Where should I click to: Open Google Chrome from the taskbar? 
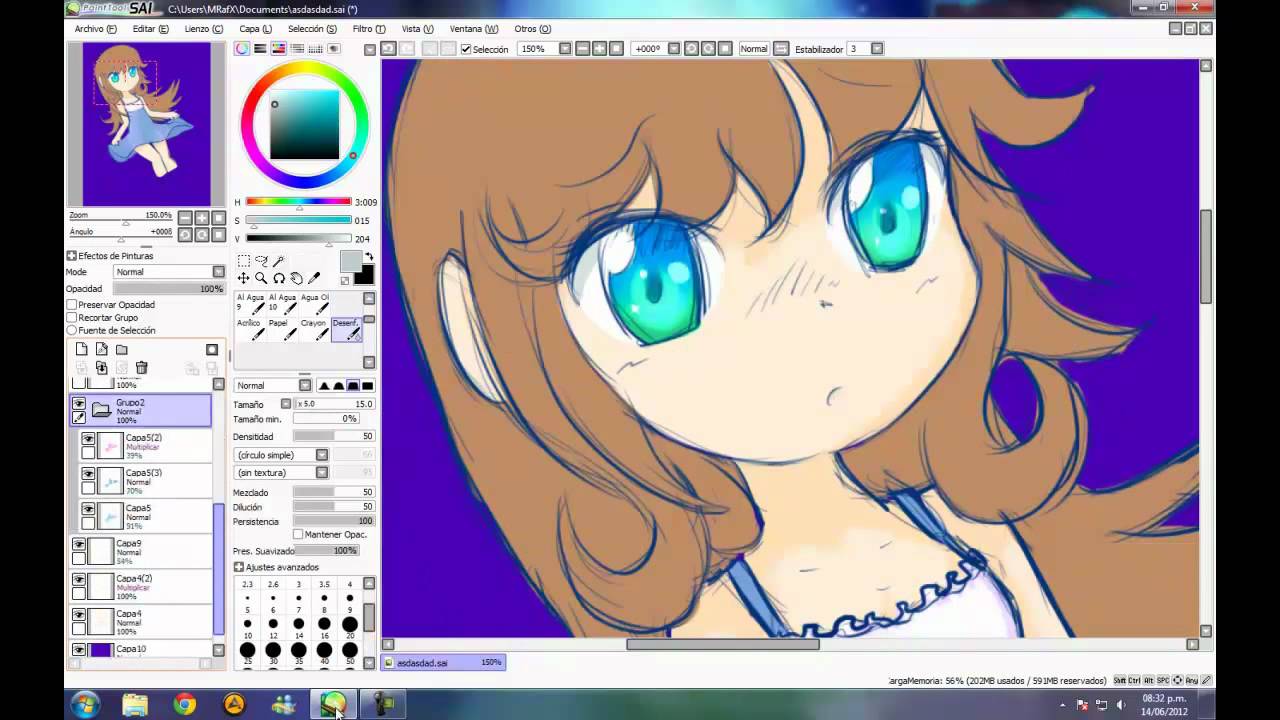tap(184, 705)
